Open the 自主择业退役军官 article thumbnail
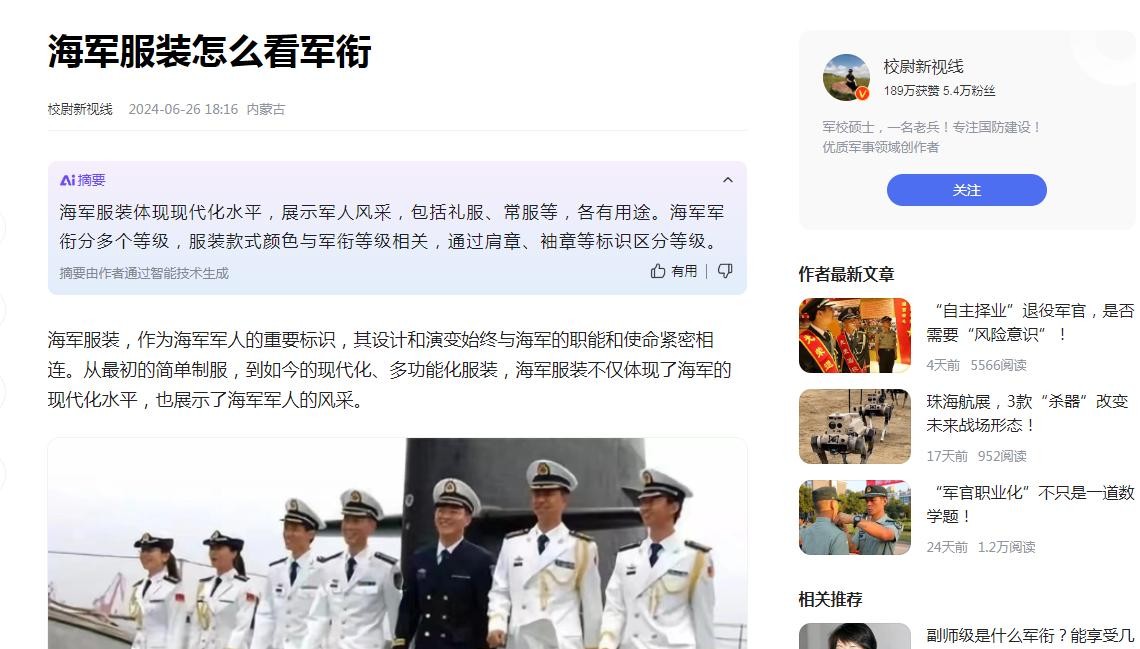The width and height of the screenshot is (1140, 649). tap(854, 335)
